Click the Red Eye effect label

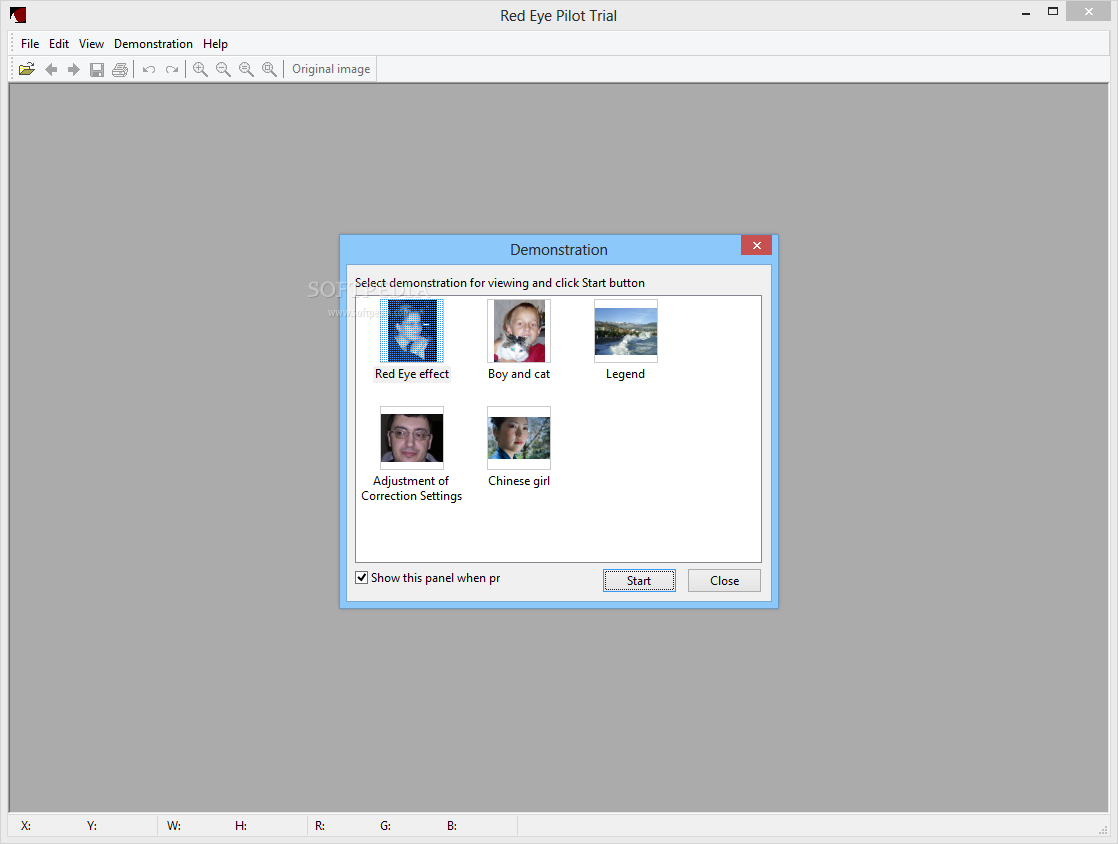[412, 374]
